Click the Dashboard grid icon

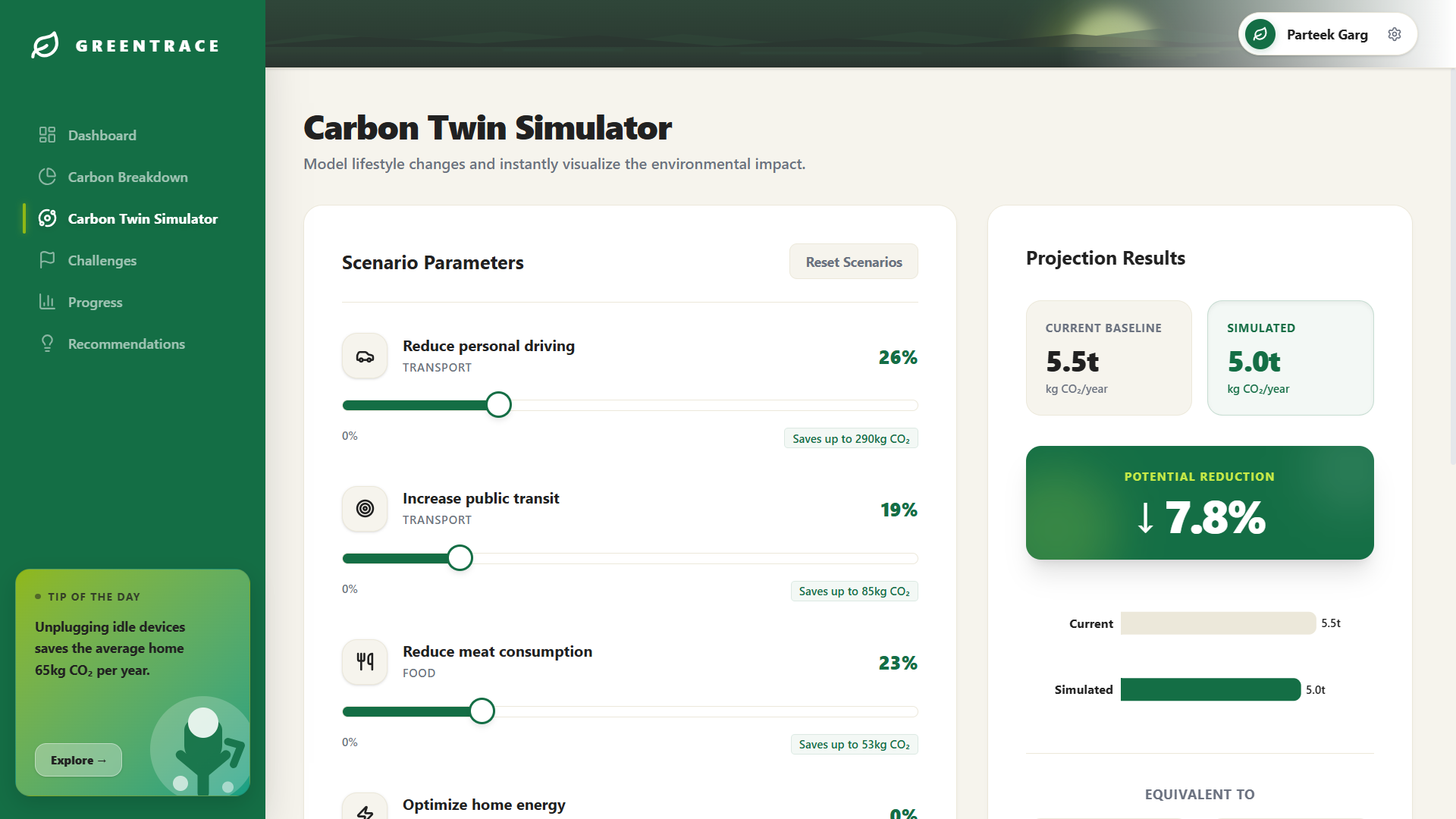(47, 135)
